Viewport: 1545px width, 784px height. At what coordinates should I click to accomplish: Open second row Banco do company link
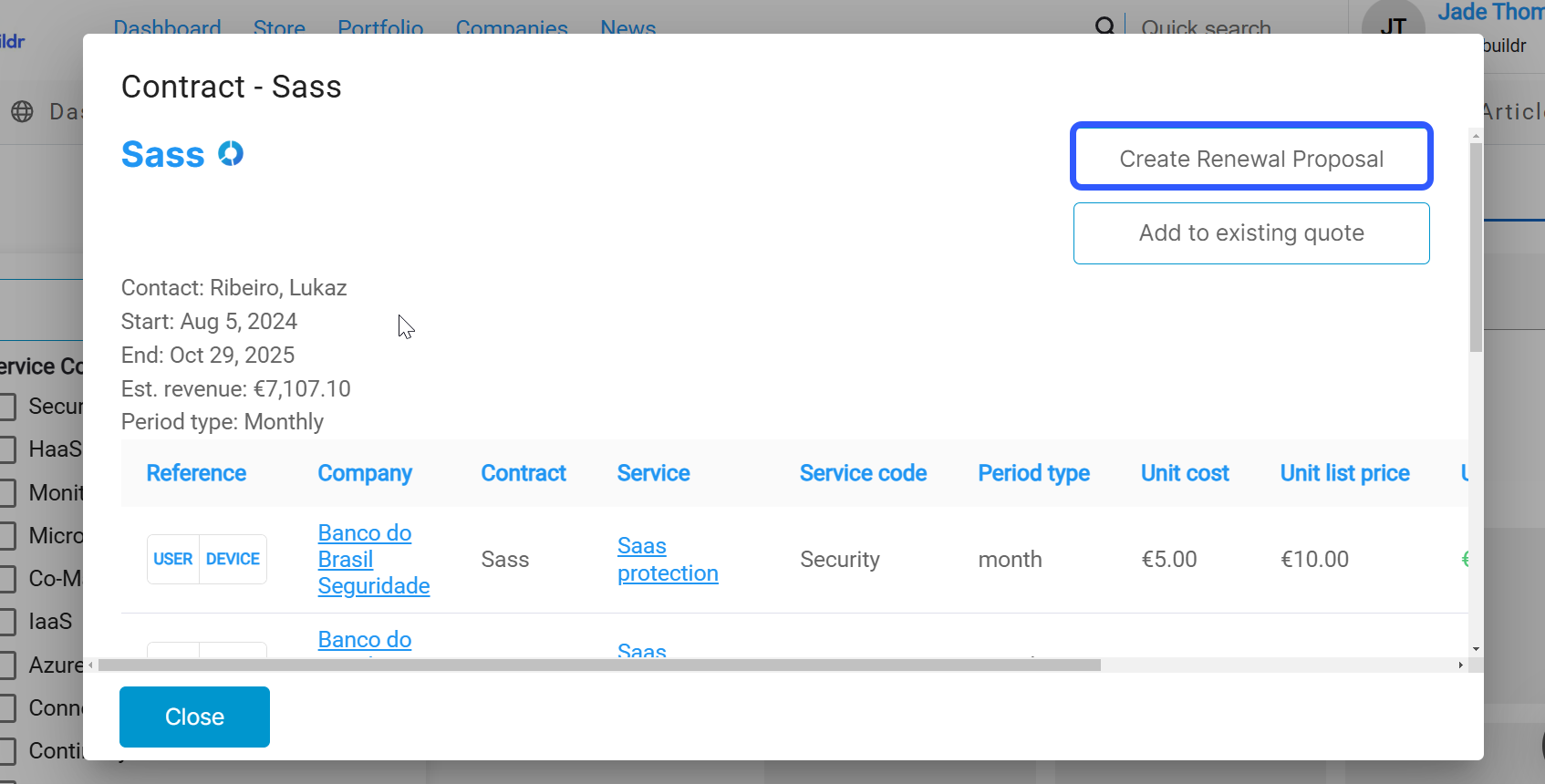tap(365, 640)
